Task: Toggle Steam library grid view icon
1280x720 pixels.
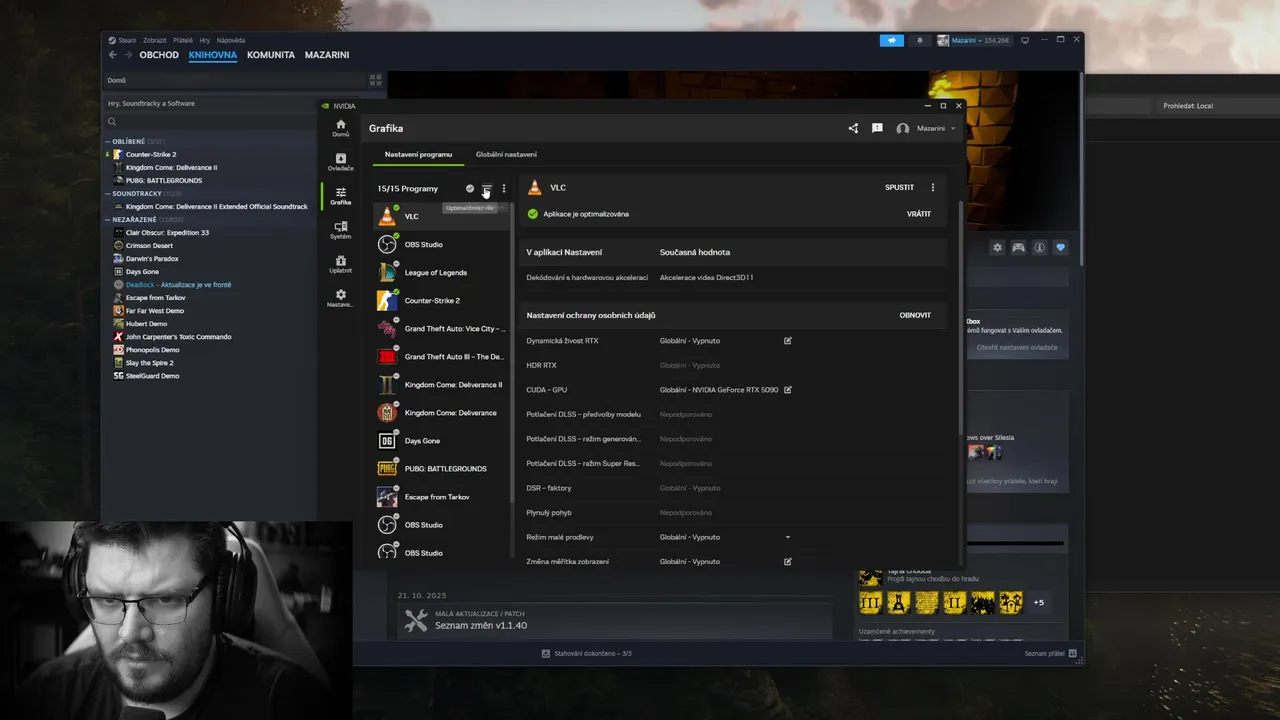Action: click(x=376, y=80)
